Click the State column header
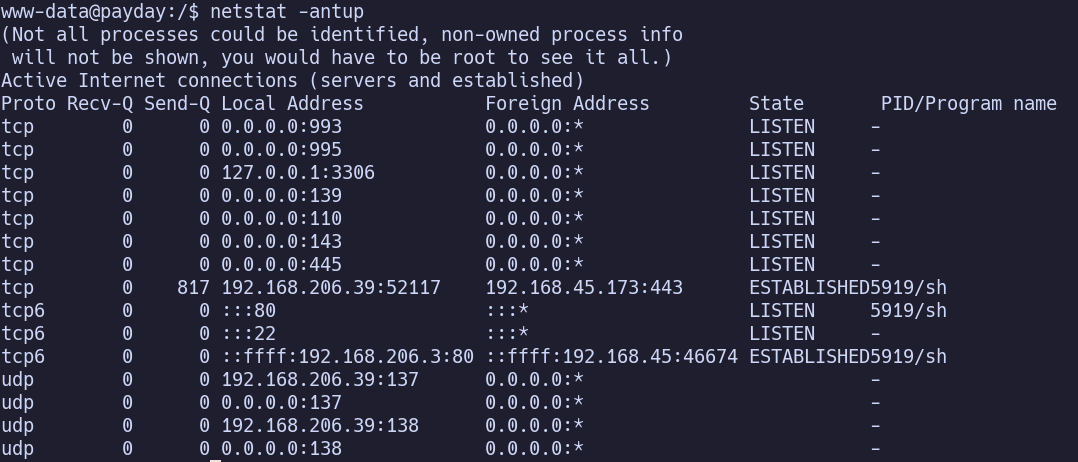The height and width of the screenshot is (462, 1078). (776, 104)
